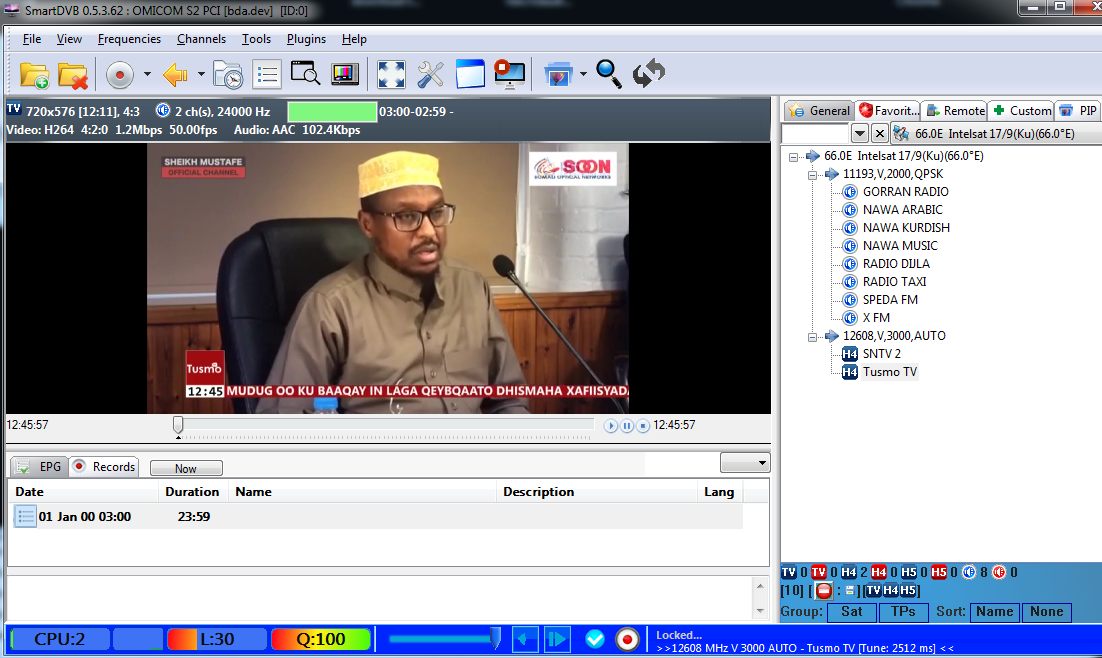This screenshot has width=1102, height=658.
Task: Toggle the Sat group button
Action: (x=852, y=612)
